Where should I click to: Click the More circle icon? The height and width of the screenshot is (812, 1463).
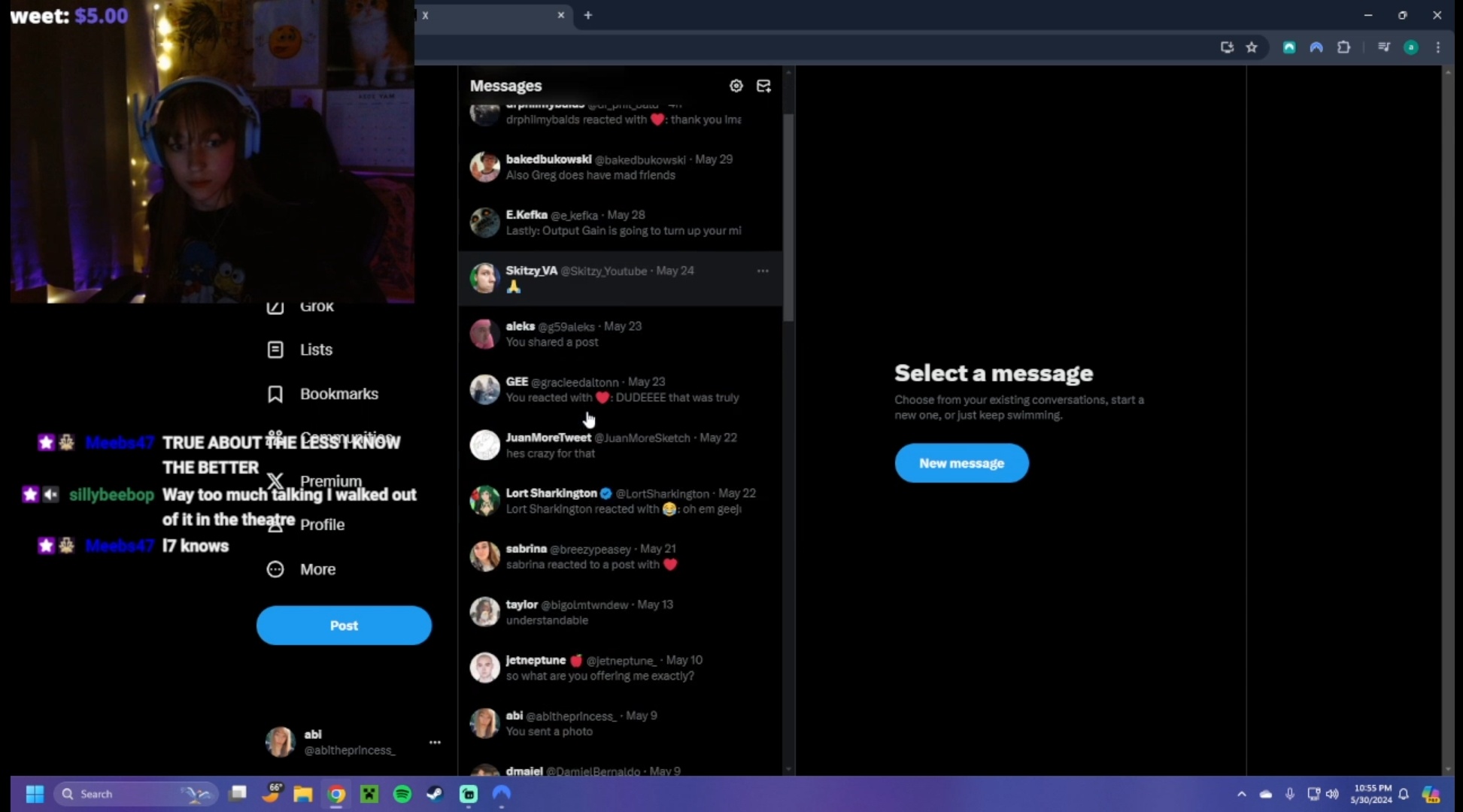(275, 569)
